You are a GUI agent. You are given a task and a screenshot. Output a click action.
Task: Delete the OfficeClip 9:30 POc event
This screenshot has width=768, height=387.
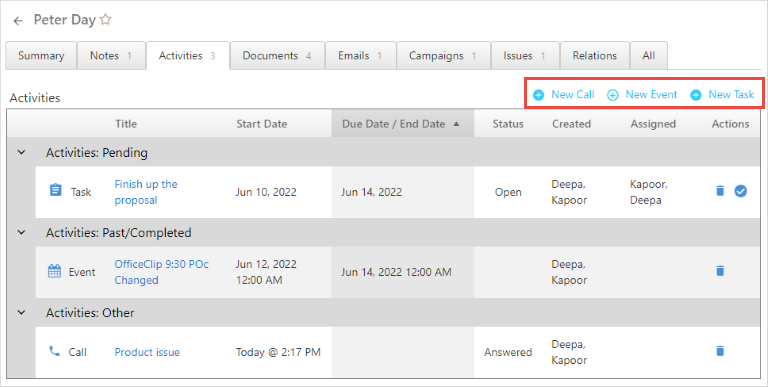pyautogui.click(x=720, y=270)
